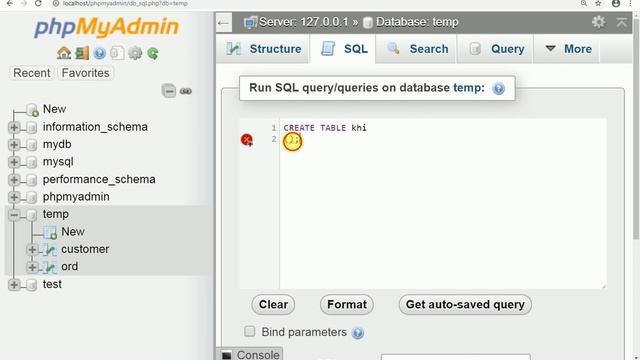Collapse all navigation tree items icon

coord(169,91)
